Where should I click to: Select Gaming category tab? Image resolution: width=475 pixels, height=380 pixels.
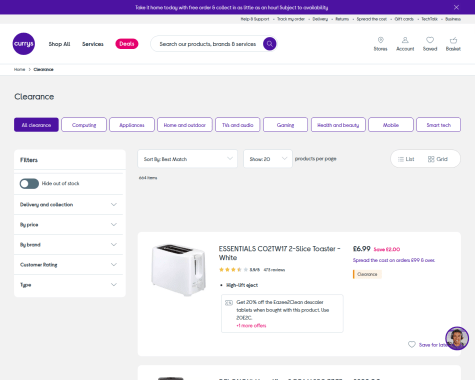pos(285,125)
